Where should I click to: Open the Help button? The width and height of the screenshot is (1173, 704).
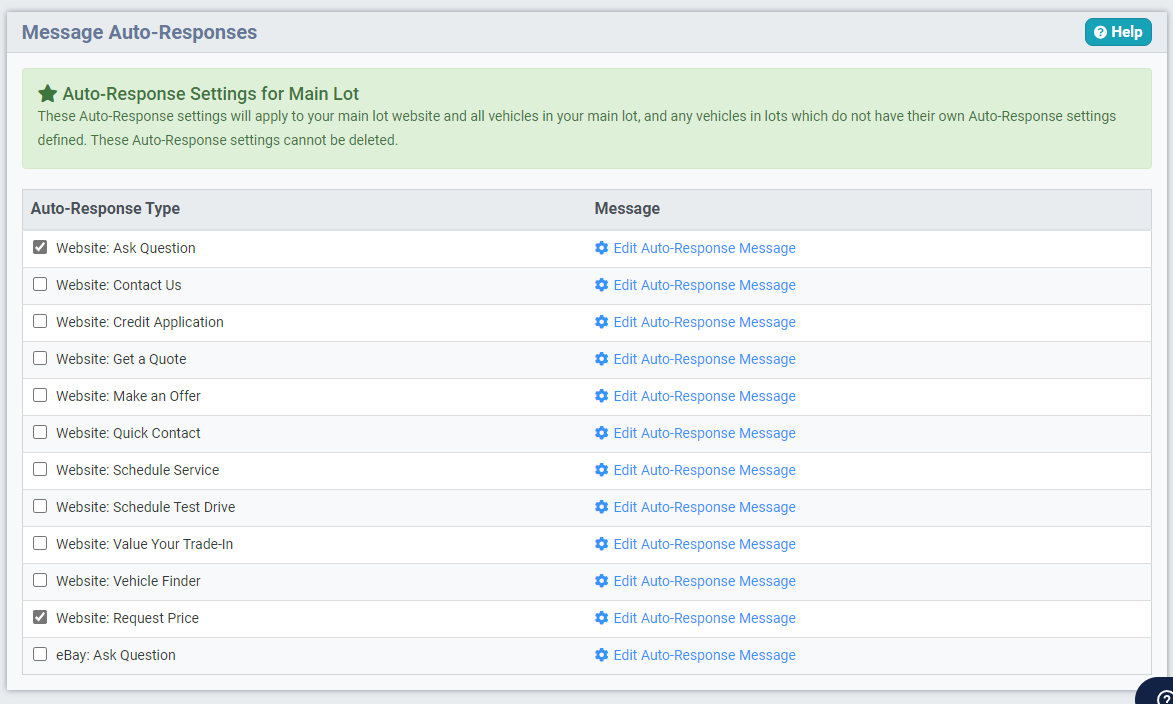[1118, 32]
